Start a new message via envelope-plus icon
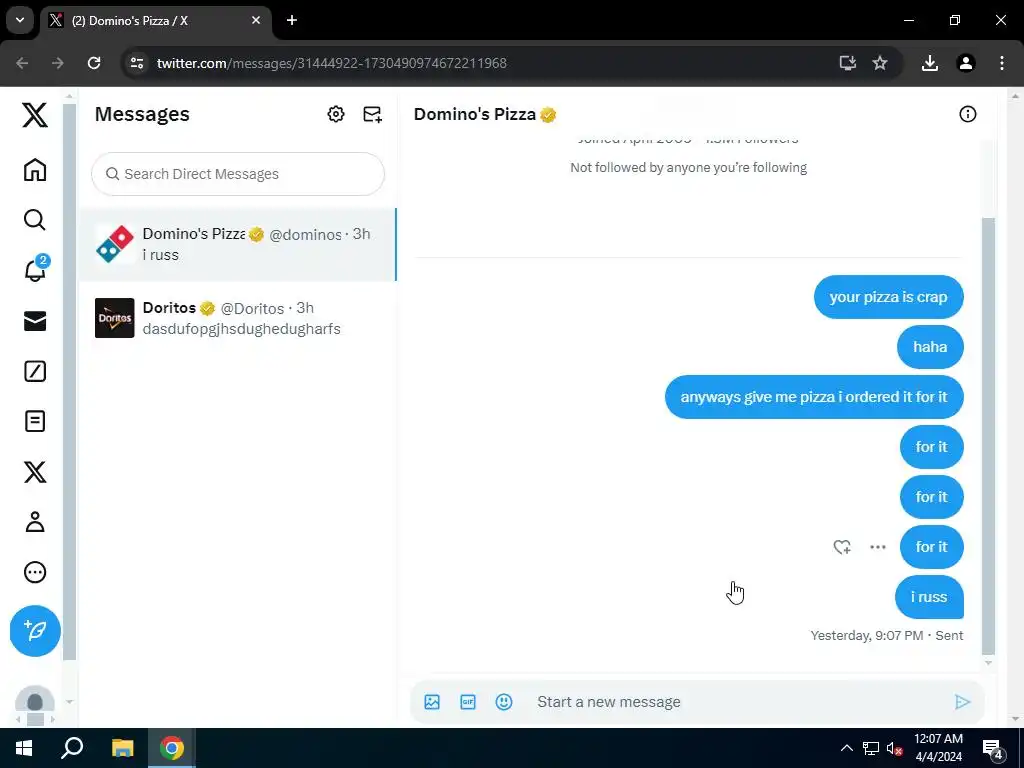The width and height of the screenshot is (1024, 768). pyautogui.click(x=372, y=114)
